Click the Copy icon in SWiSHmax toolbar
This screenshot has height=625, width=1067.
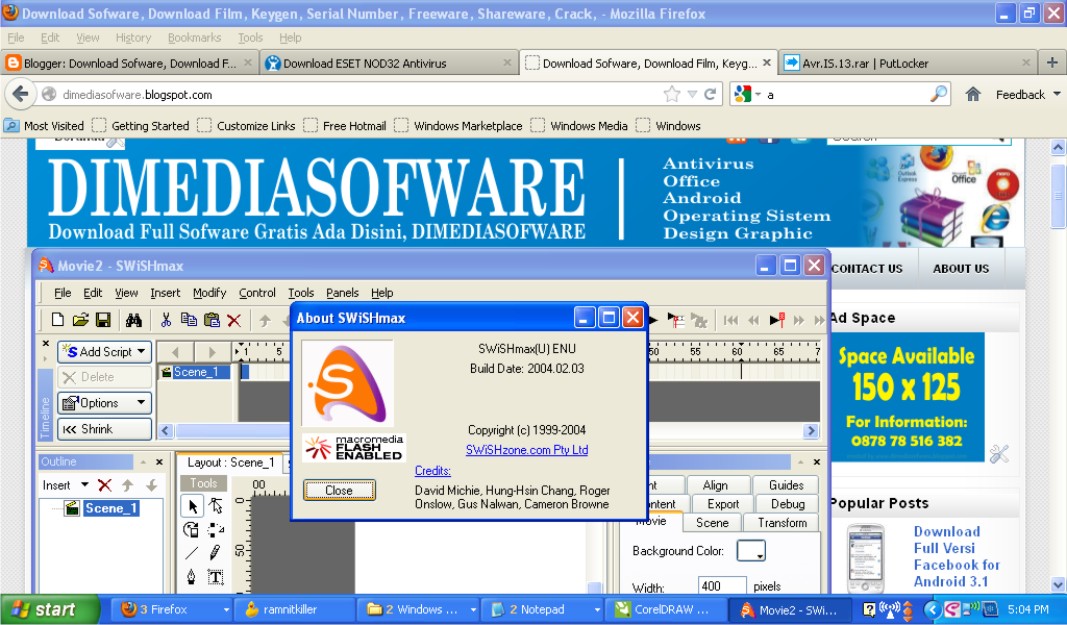click(x=188, y=319)
